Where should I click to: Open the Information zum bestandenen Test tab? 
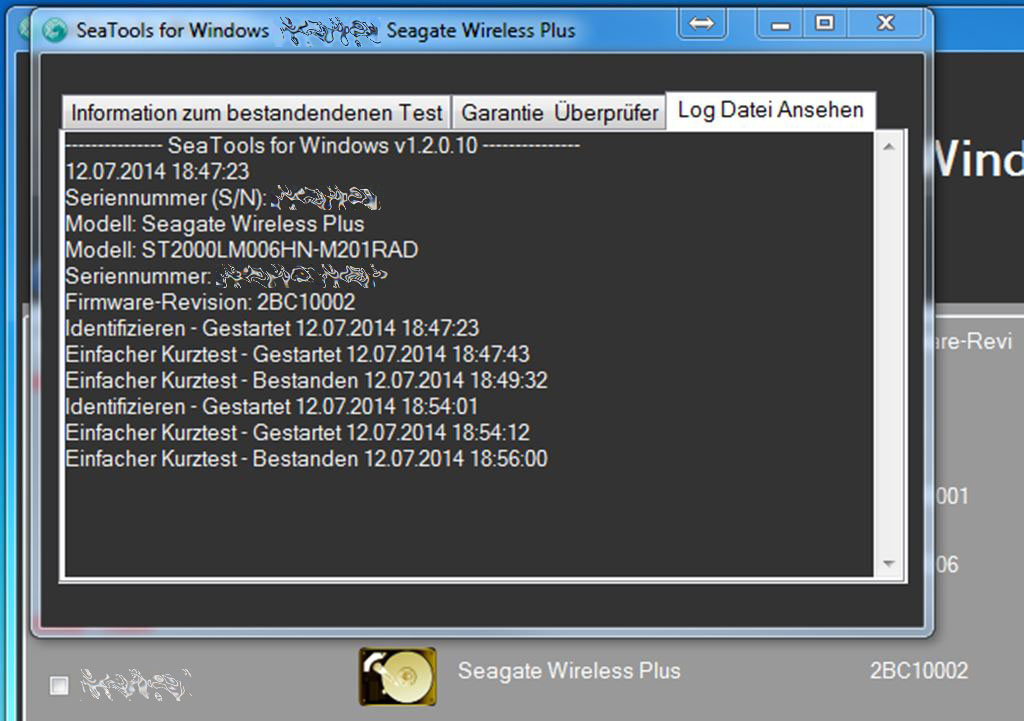[x=257, y=112]
